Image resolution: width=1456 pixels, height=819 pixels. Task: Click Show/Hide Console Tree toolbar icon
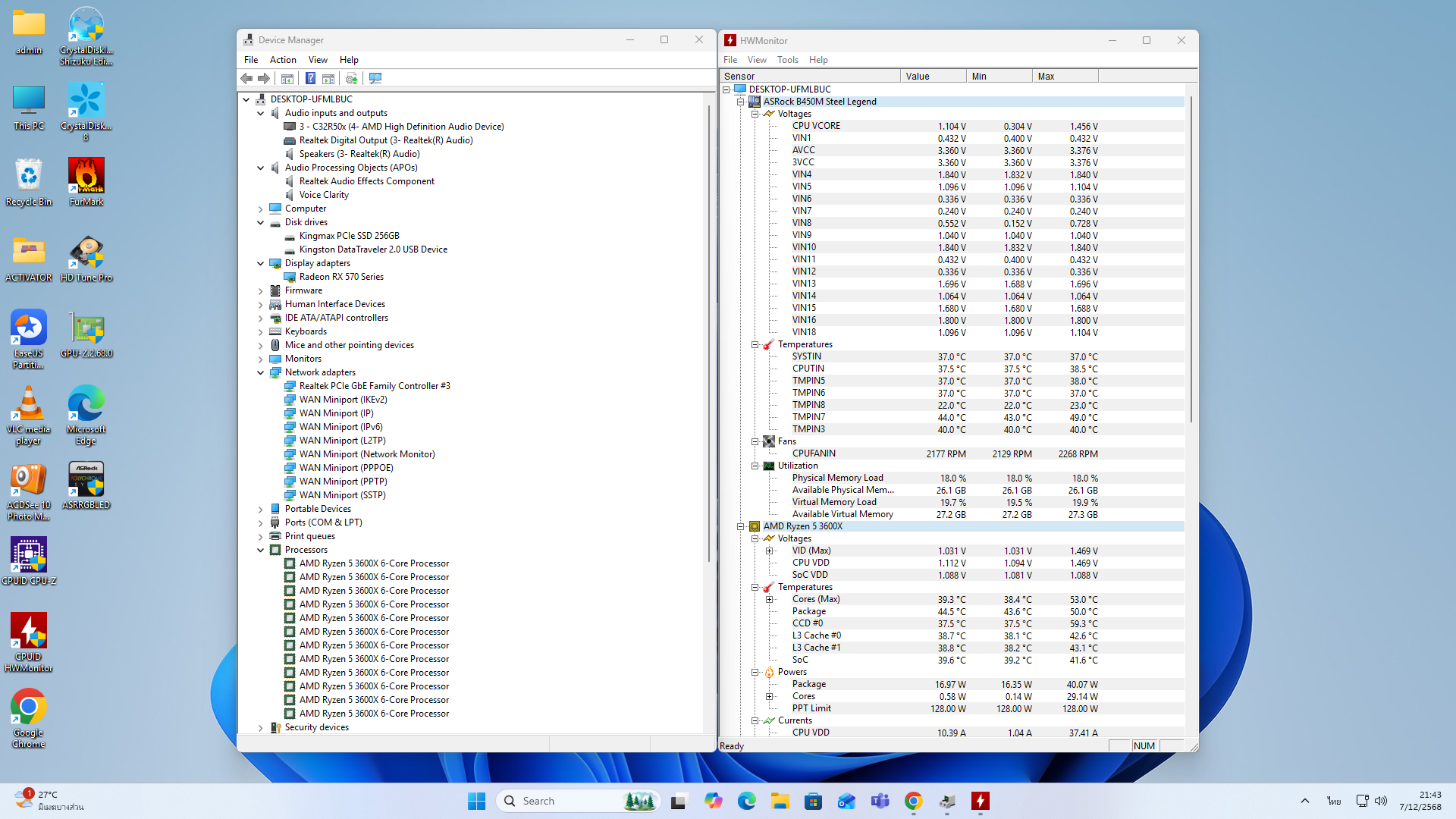[x=287, y=78]
